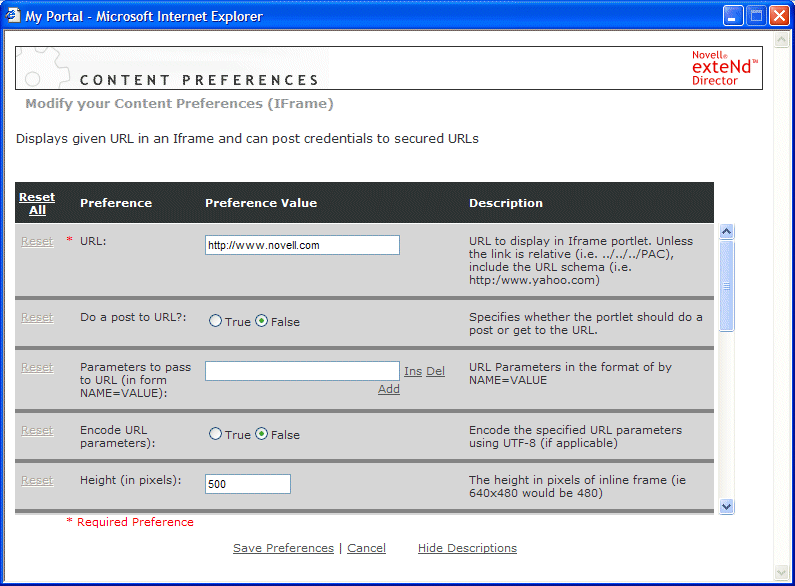
Task: Click the preferences list scrollbar thumb
Action: click(727, 286)
